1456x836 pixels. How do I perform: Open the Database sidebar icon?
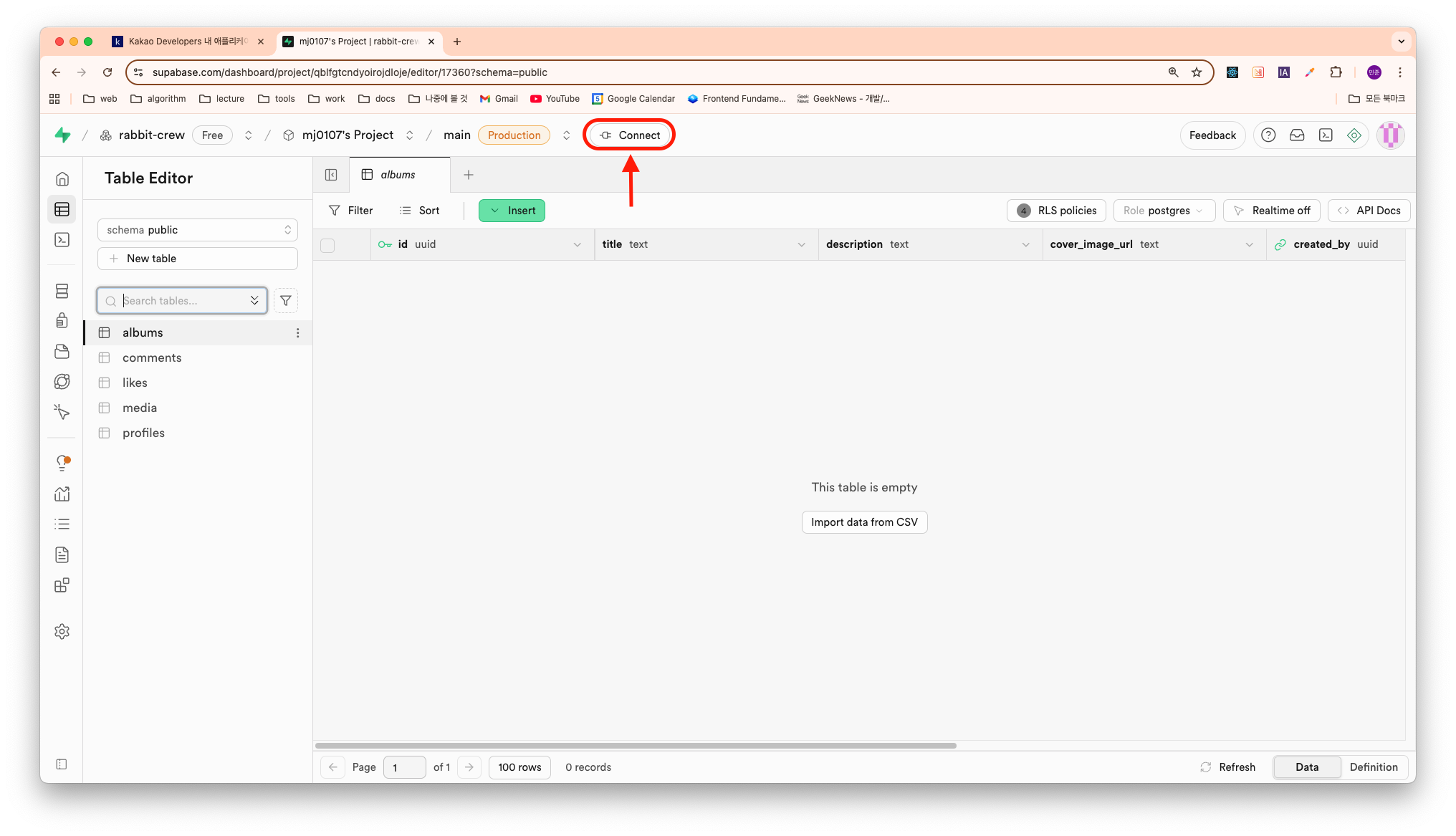[62, 291]
